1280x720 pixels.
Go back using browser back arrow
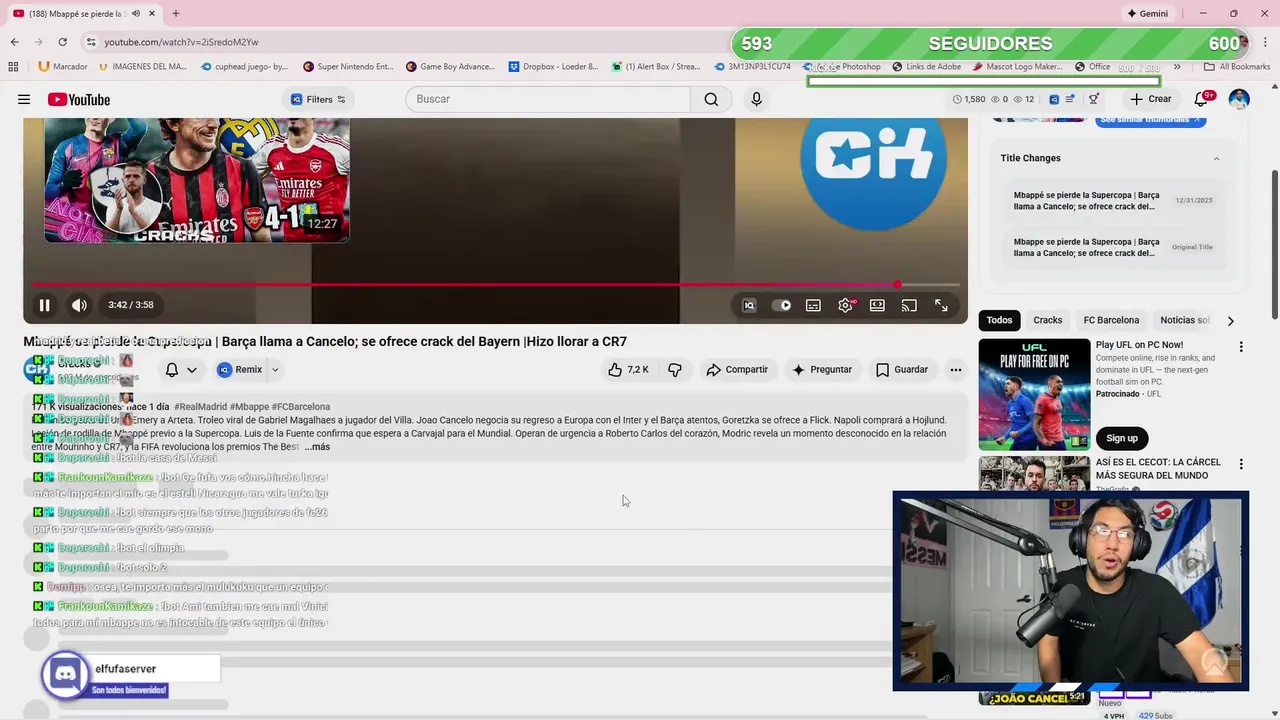[x=14, y=42]
